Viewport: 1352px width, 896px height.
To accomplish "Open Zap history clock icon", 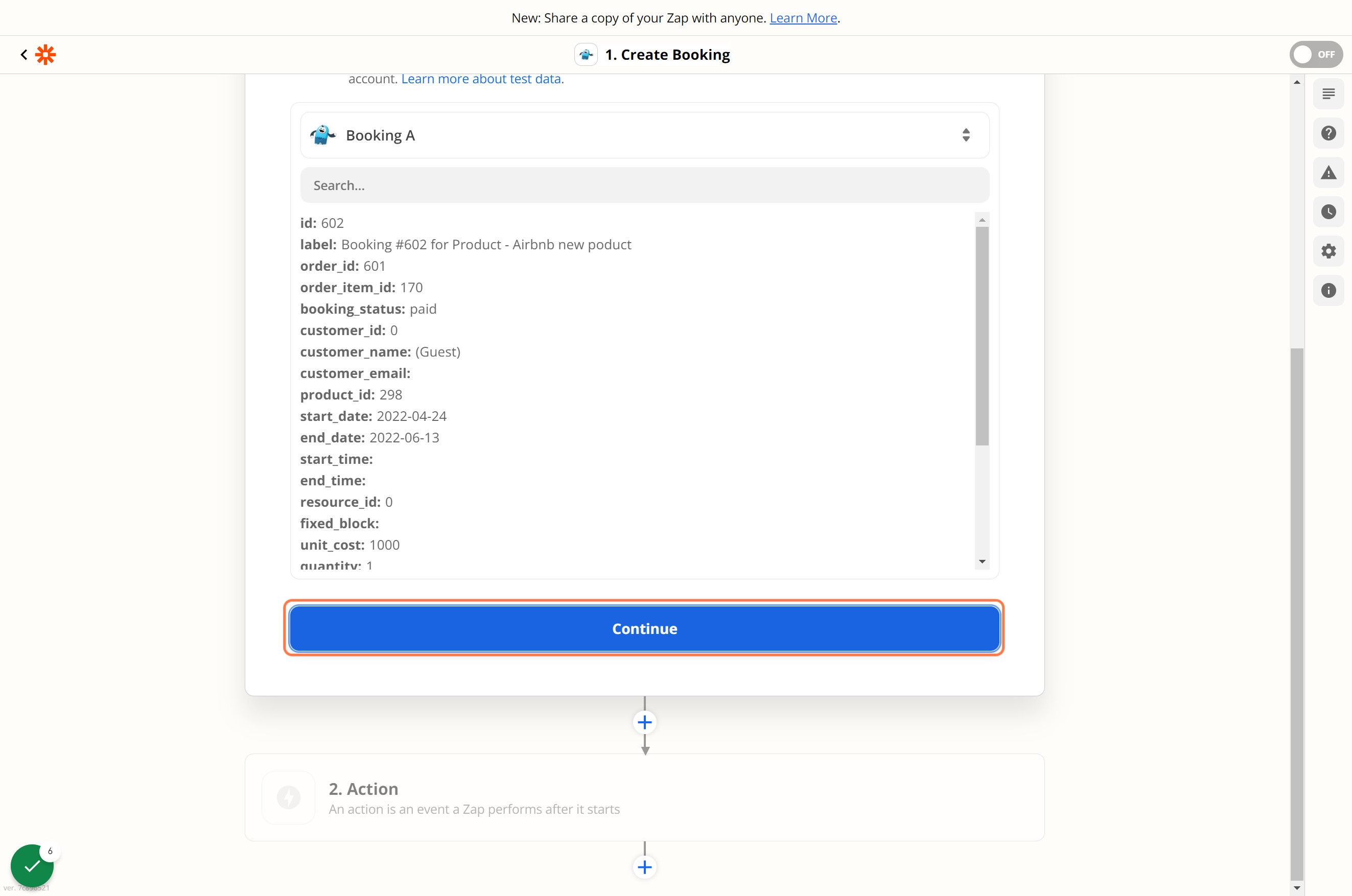I will 1328,212.
